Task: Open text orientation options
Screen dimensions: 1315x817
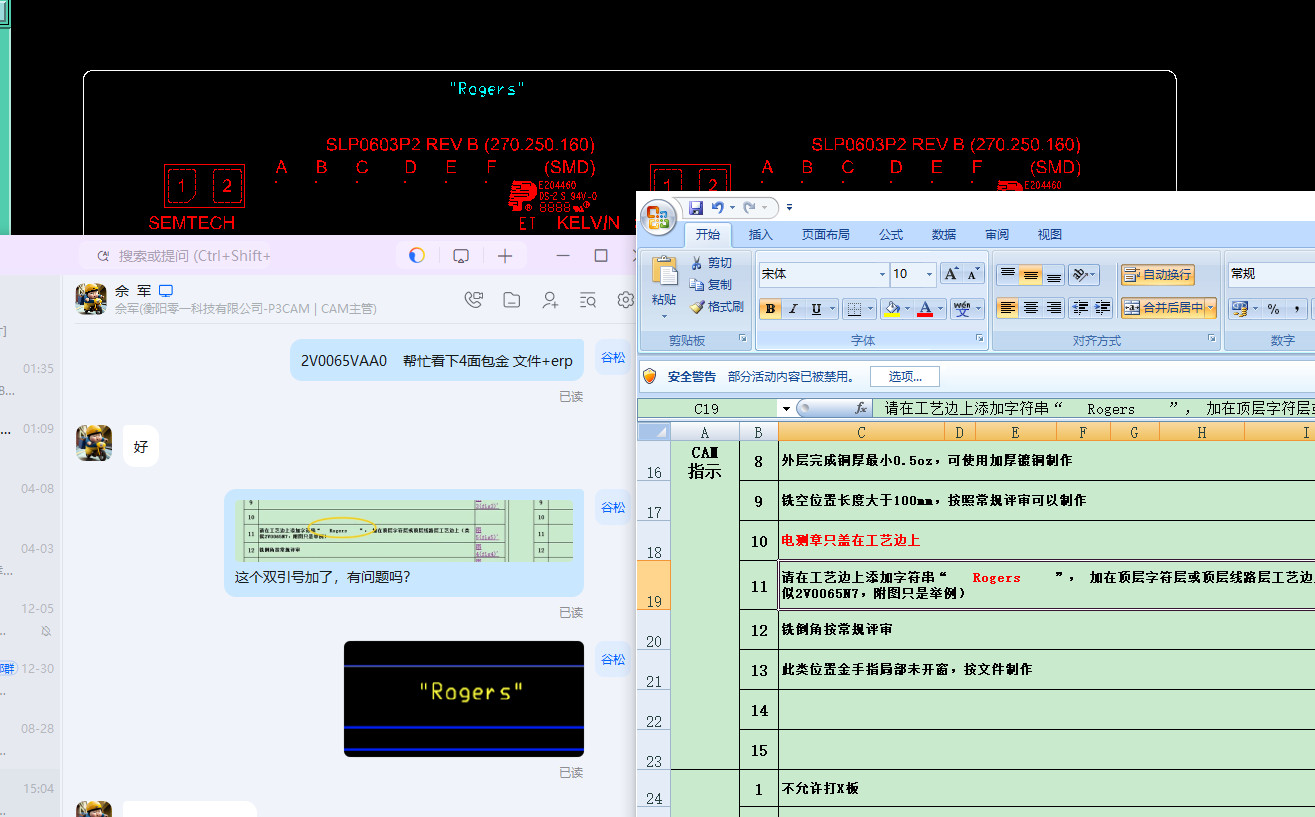Action: coord(1083,274)
